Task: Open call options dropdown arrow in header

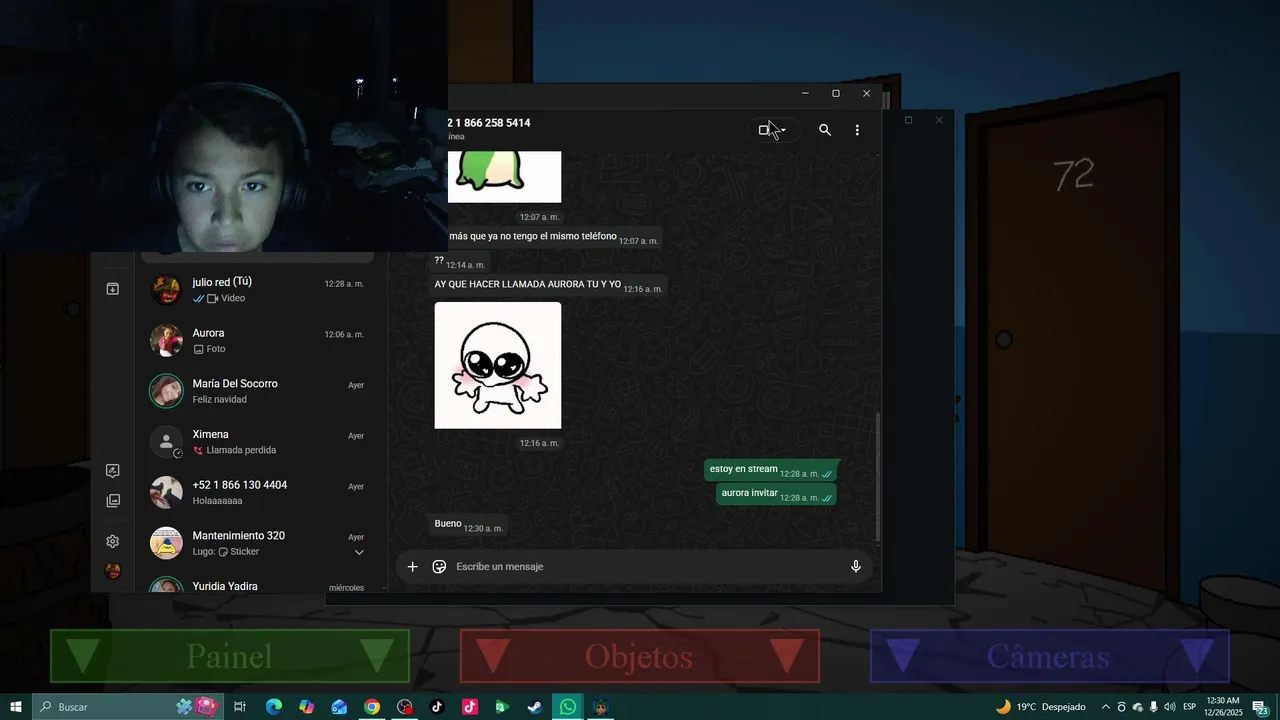Action: 784,130
